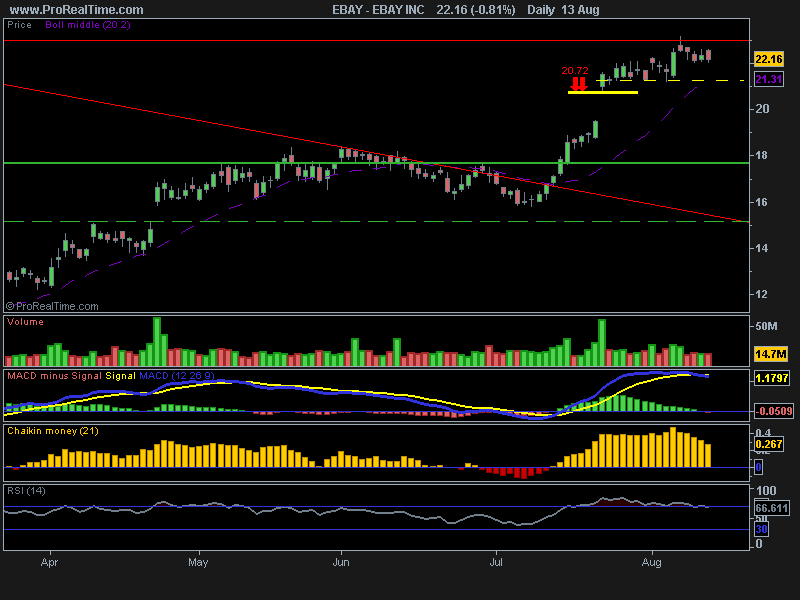The image size is (800, 600).
Task: Click the 20 price axis label
Action: [762, 109]
